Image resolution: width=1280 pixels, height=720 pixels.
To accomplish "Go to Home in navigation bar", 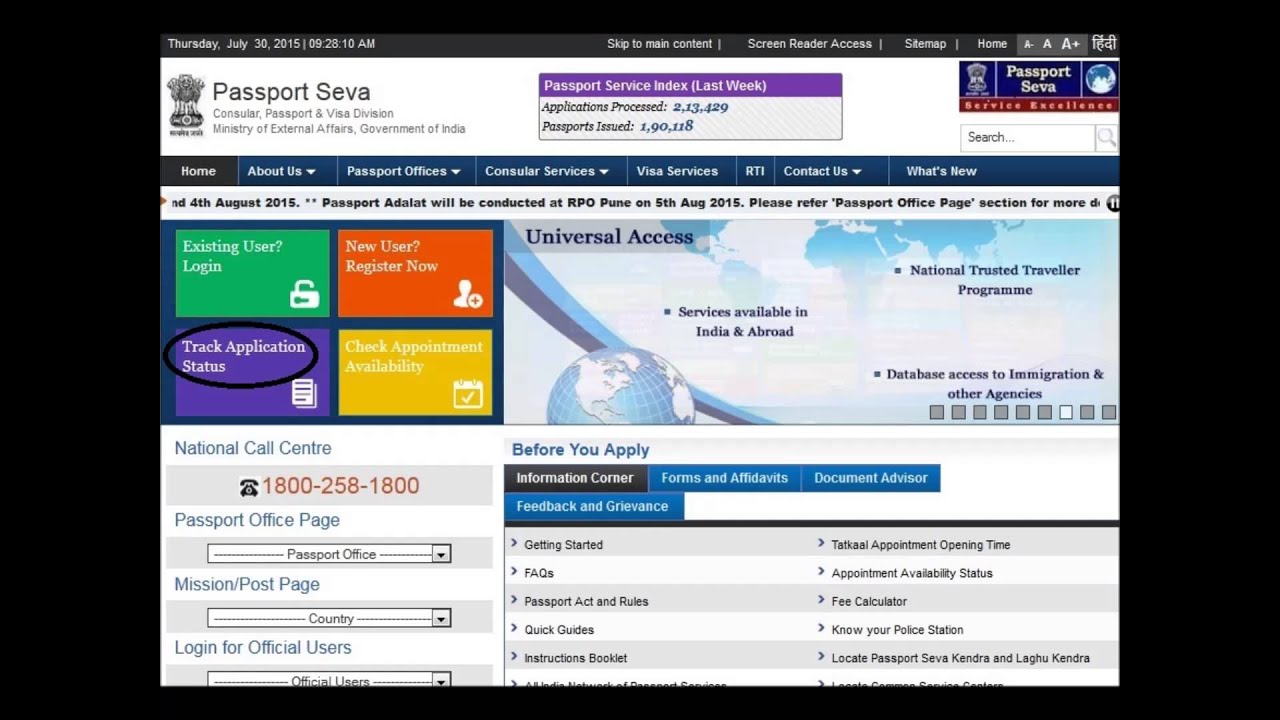I will 198,171.
